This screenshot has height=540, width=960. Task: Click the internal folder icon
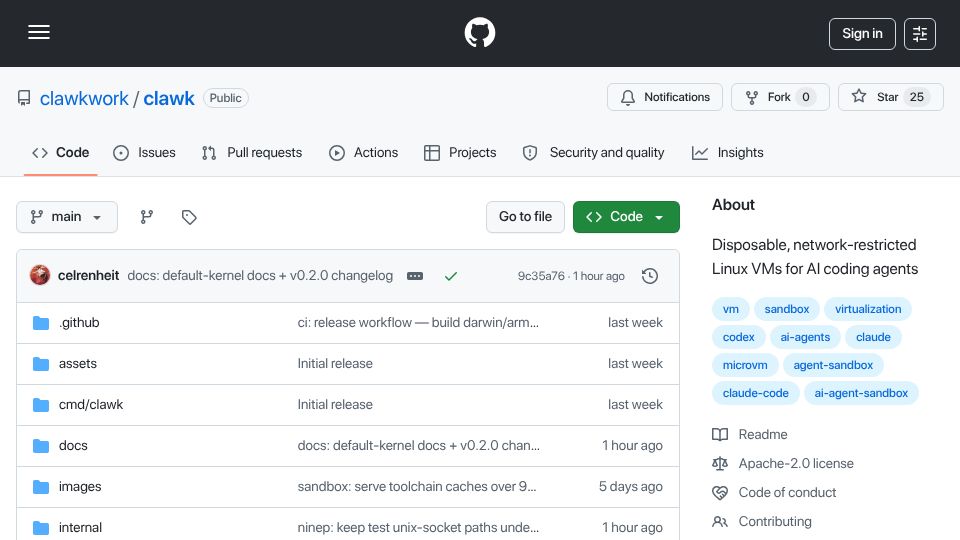tap(41, 528)
